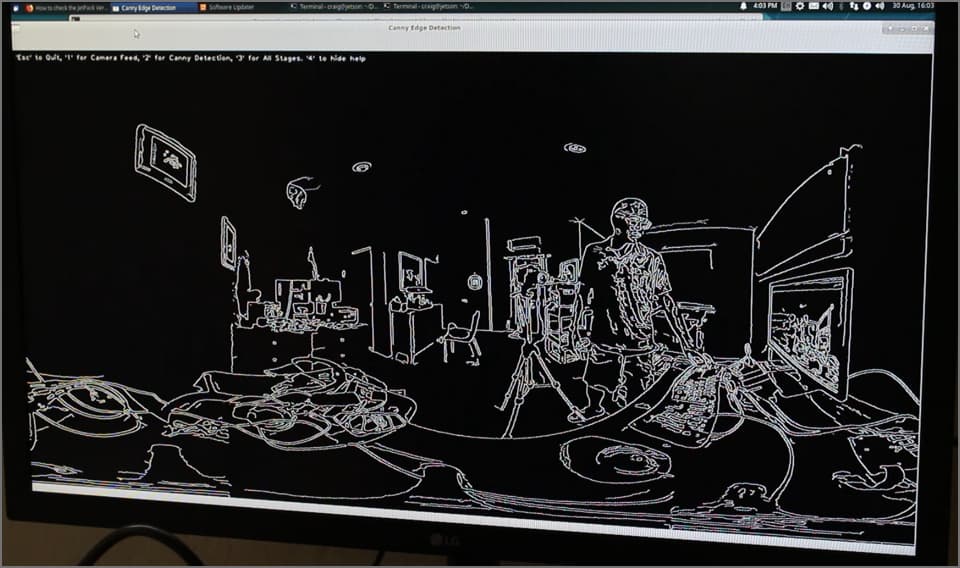Click the Software Updater orange icon
The height and width of the screenshot is (568, 960).
pyautogui.click(x=203, y=7)
